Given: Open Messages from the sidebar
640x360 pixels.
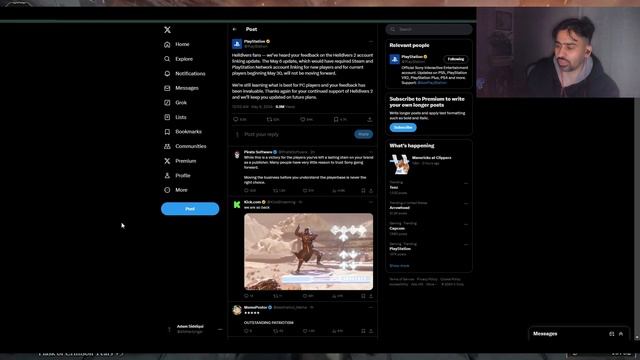Looking at the screenshot, I should click(181, 88).
